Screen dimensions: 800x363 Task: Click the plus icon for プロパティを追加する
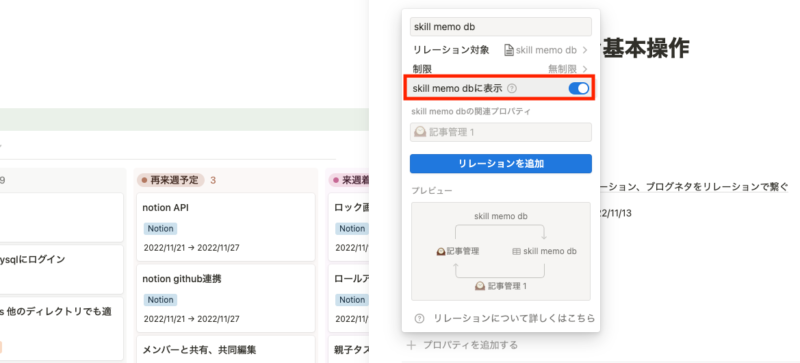click(411, 345)
